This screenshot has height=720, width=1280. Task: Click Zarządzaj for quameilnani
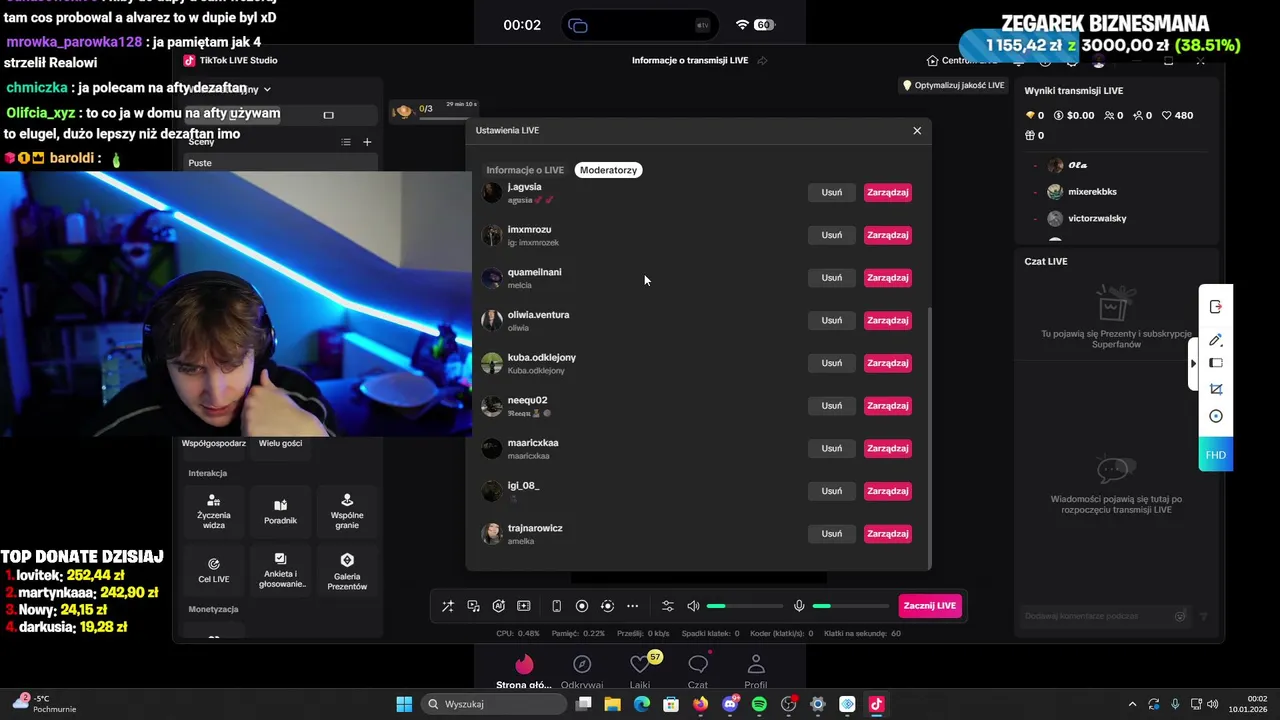coord(888,278)
